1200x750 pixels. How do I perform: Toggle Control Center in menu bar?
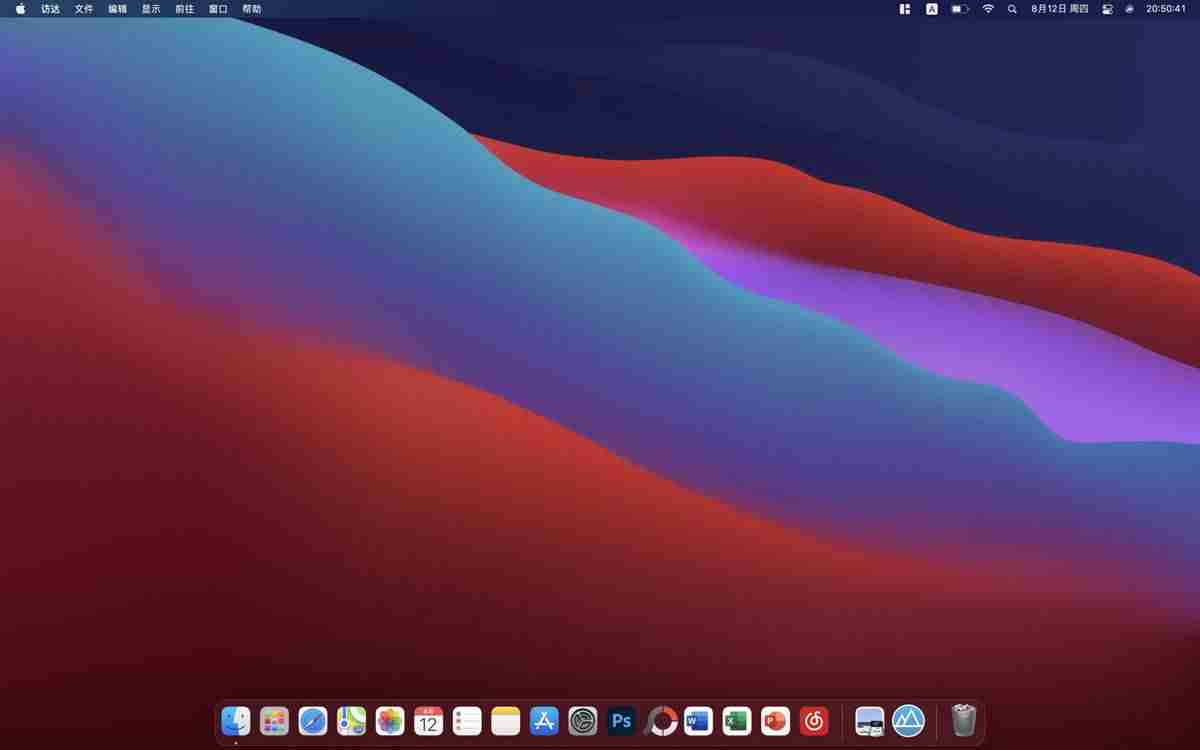(x=1107, y=9)
